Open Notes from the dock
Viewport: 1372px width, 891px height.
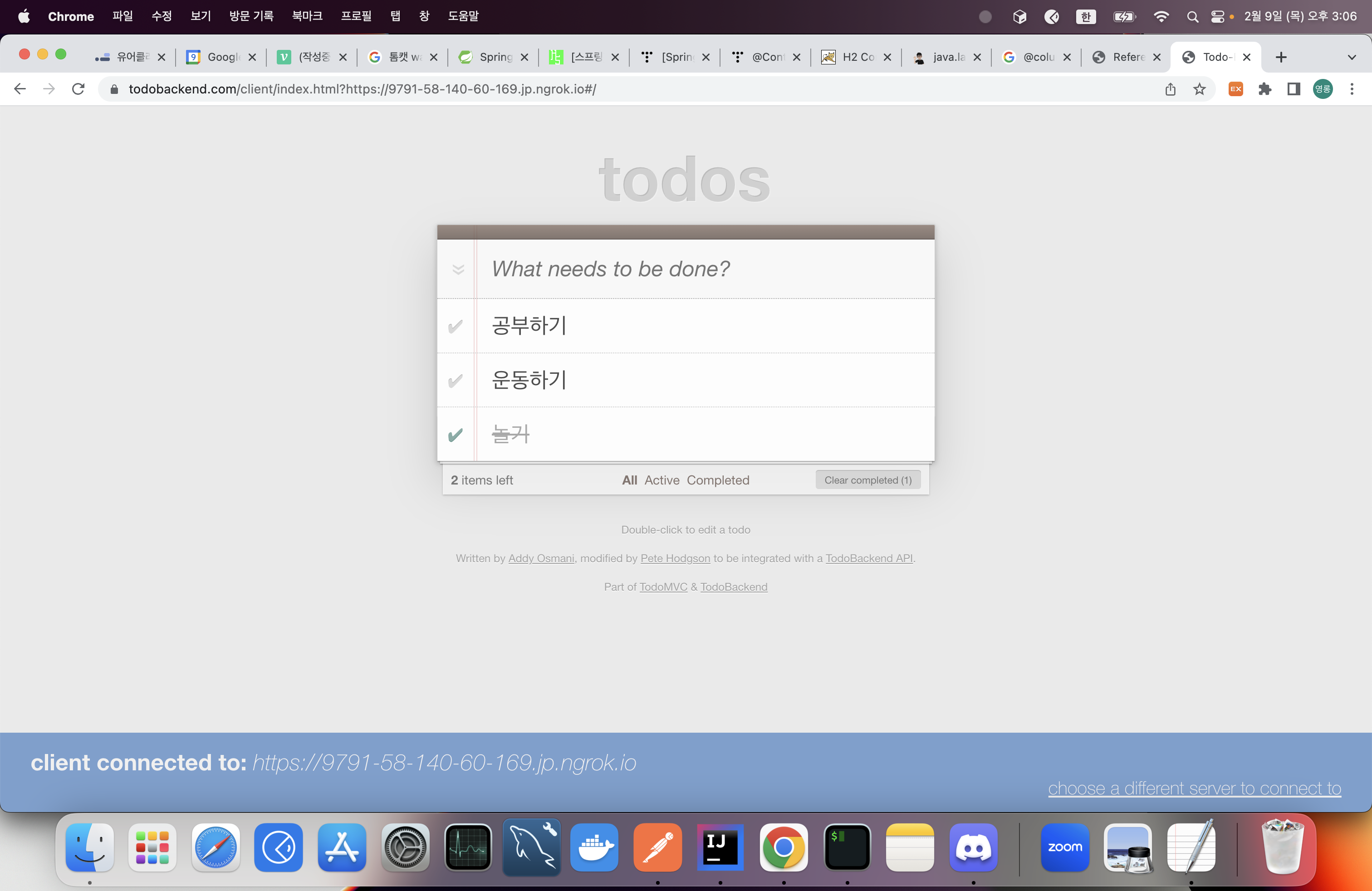(x=910, y=847)
